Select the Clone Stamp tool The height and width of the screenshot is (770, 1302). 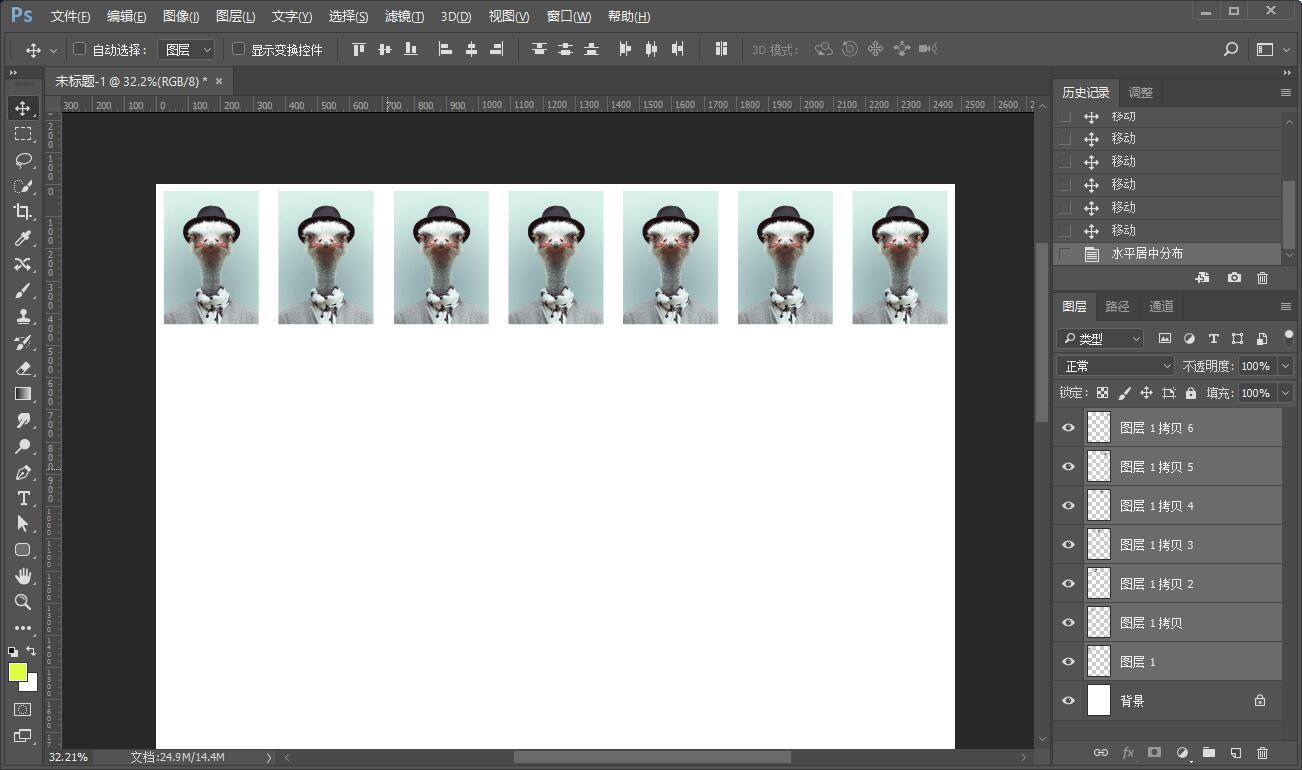coord(23,316)
